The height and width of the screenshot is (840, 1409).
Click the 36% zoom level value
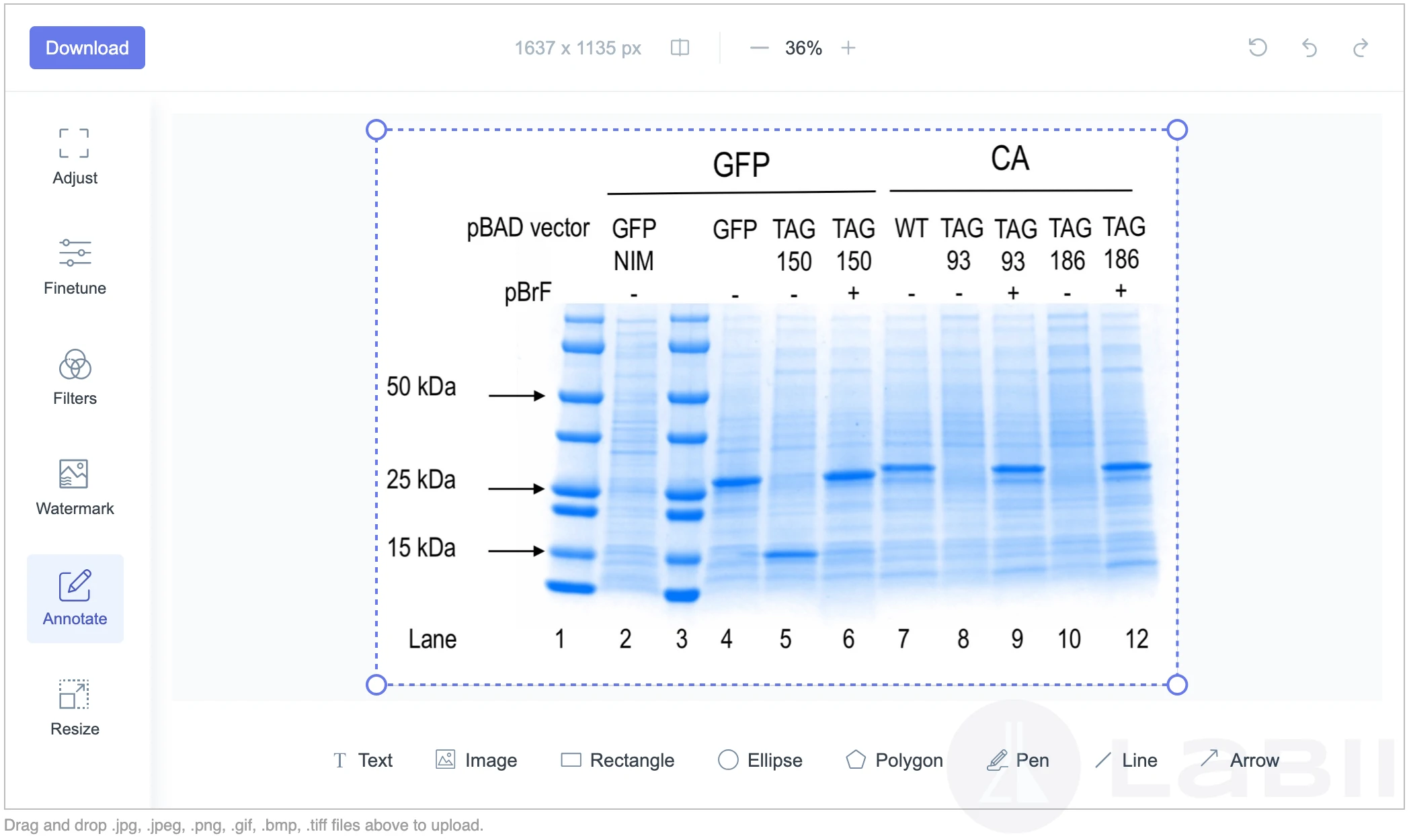pos(803,48)
